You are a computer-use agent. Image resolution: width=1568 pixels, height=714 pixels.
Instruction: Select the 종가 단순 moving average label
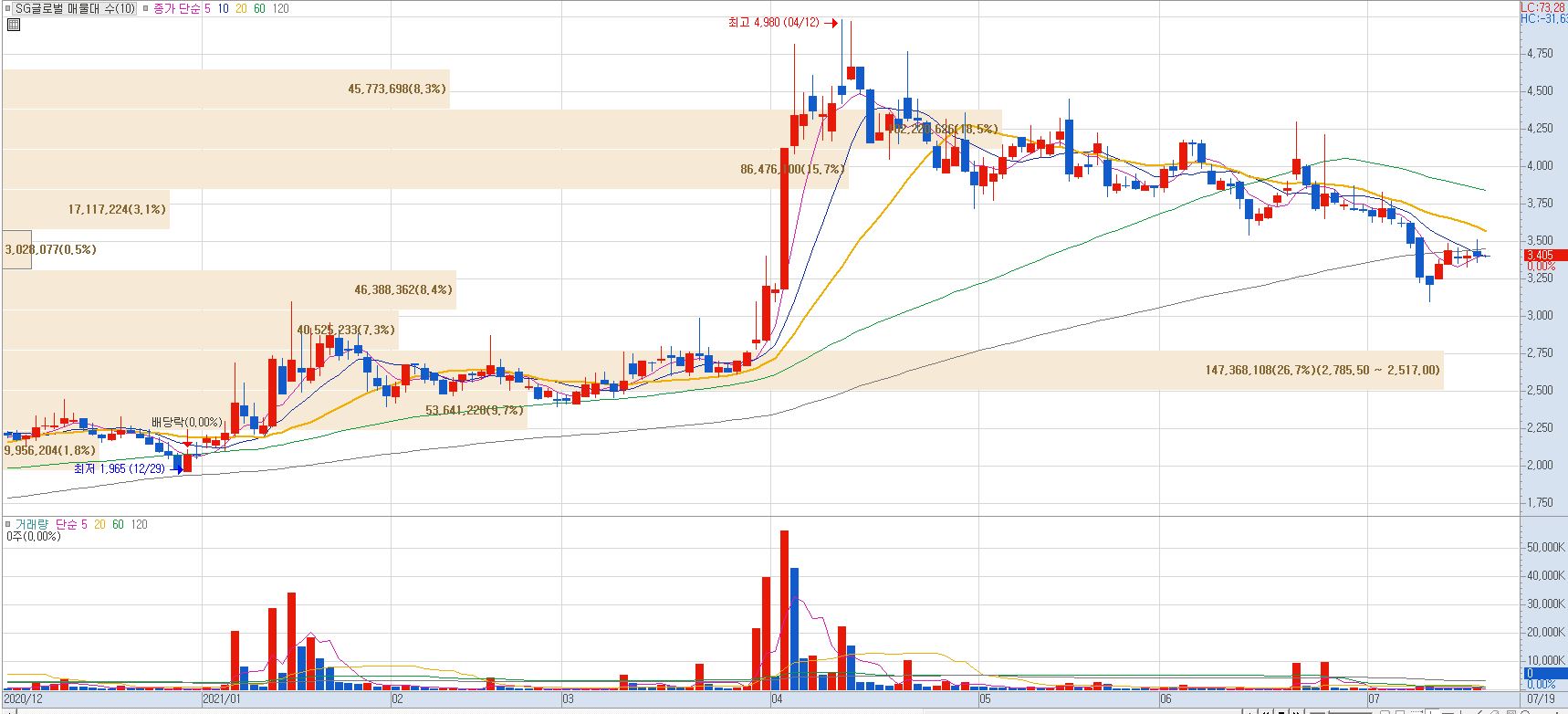[x=176, y=8]
